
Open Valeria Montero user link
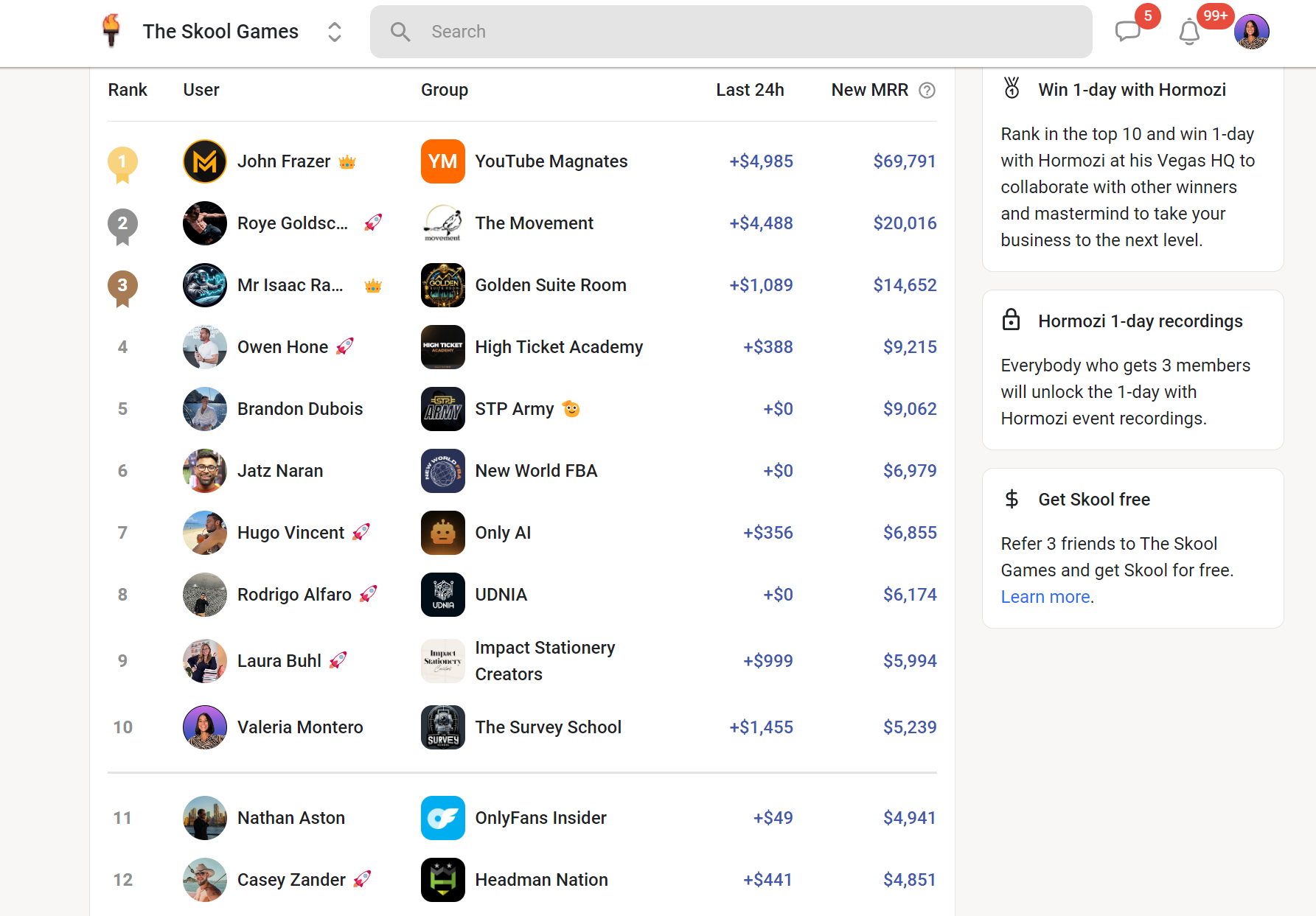[300, 727]
